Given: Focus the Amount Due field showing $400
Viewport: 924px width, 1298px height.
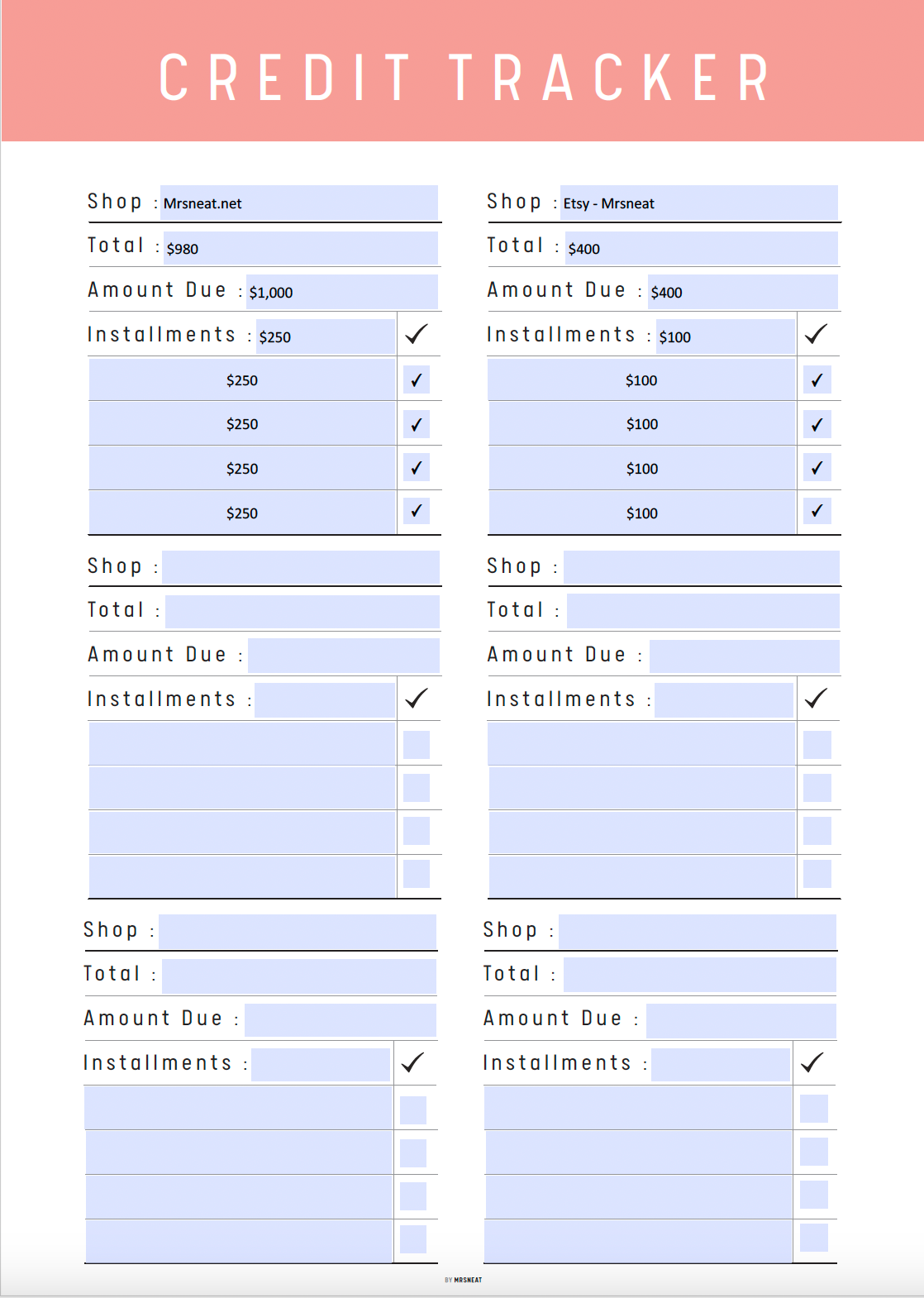Looking at the screenshot, I should pos(742,292).
